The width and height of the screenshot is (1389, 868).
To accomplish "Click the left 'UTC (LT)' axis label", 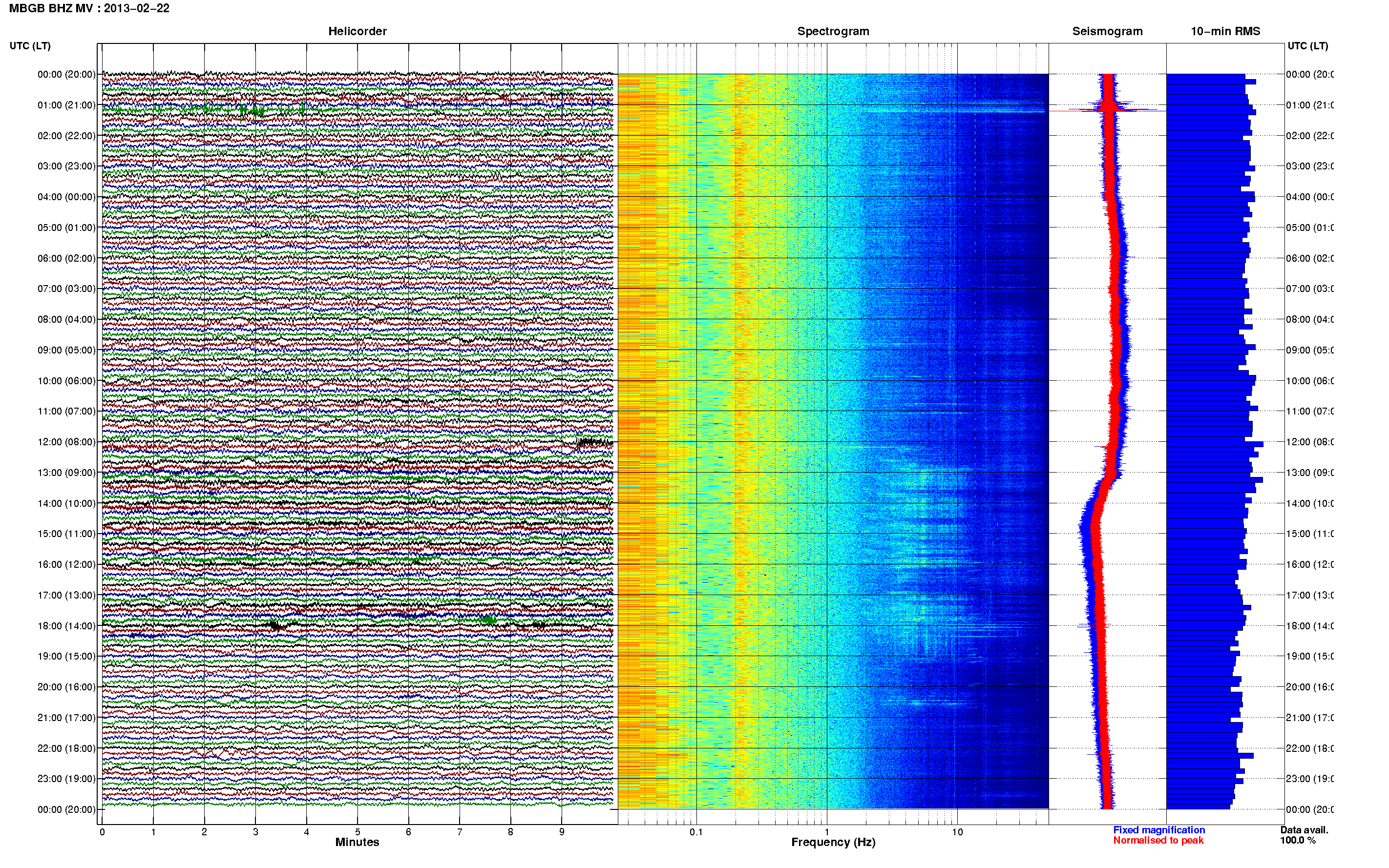I will click(30, 46).
